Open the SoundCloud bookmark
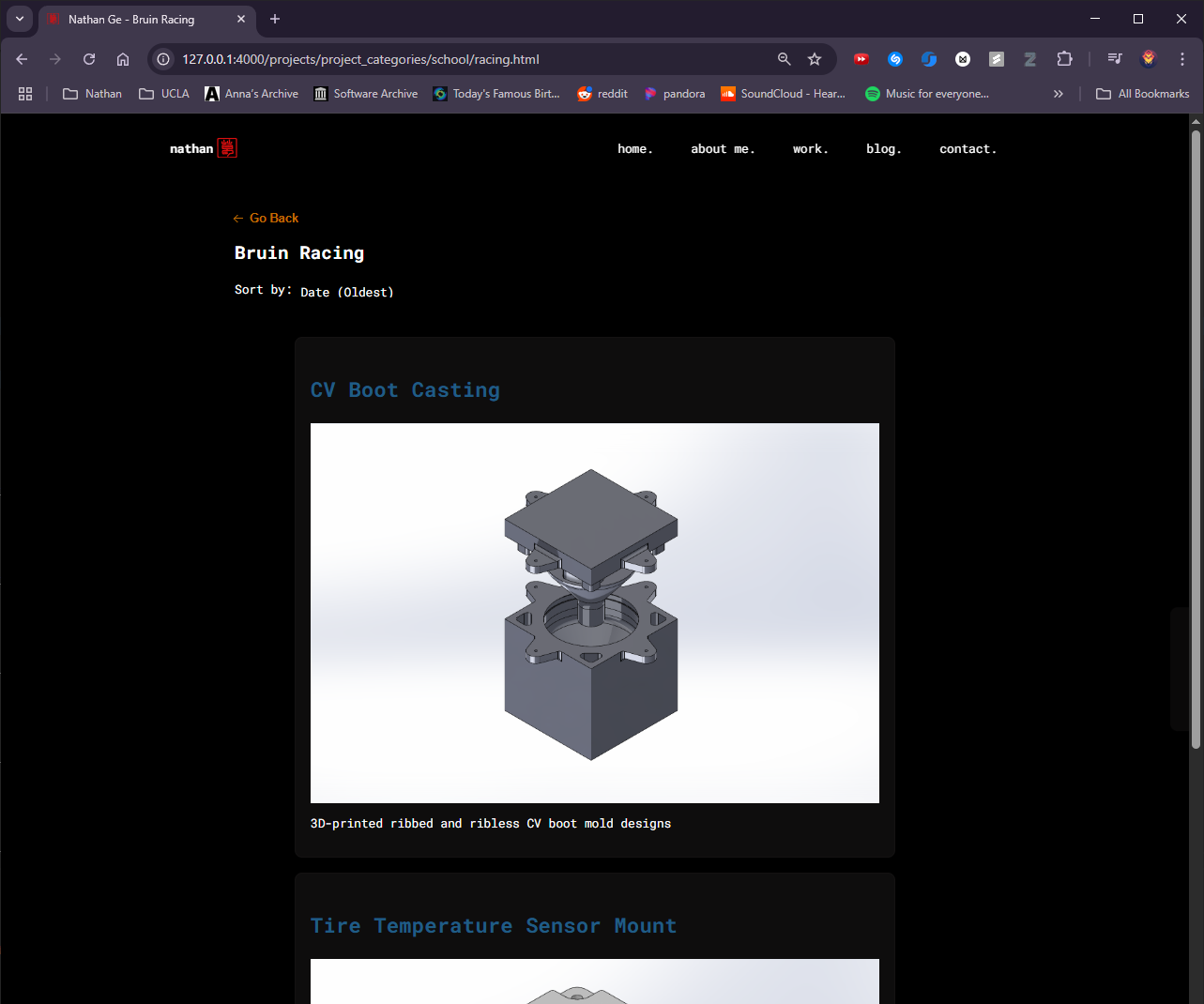 tap(784, 94)
